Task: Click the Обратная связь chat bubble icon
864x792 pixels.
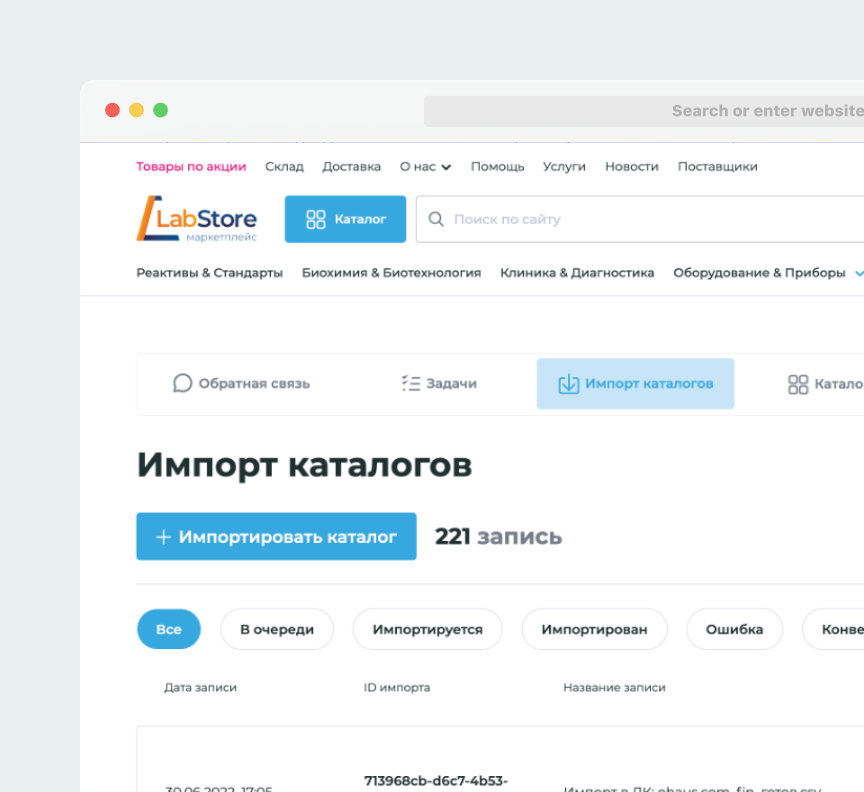Action: [182, 383]
